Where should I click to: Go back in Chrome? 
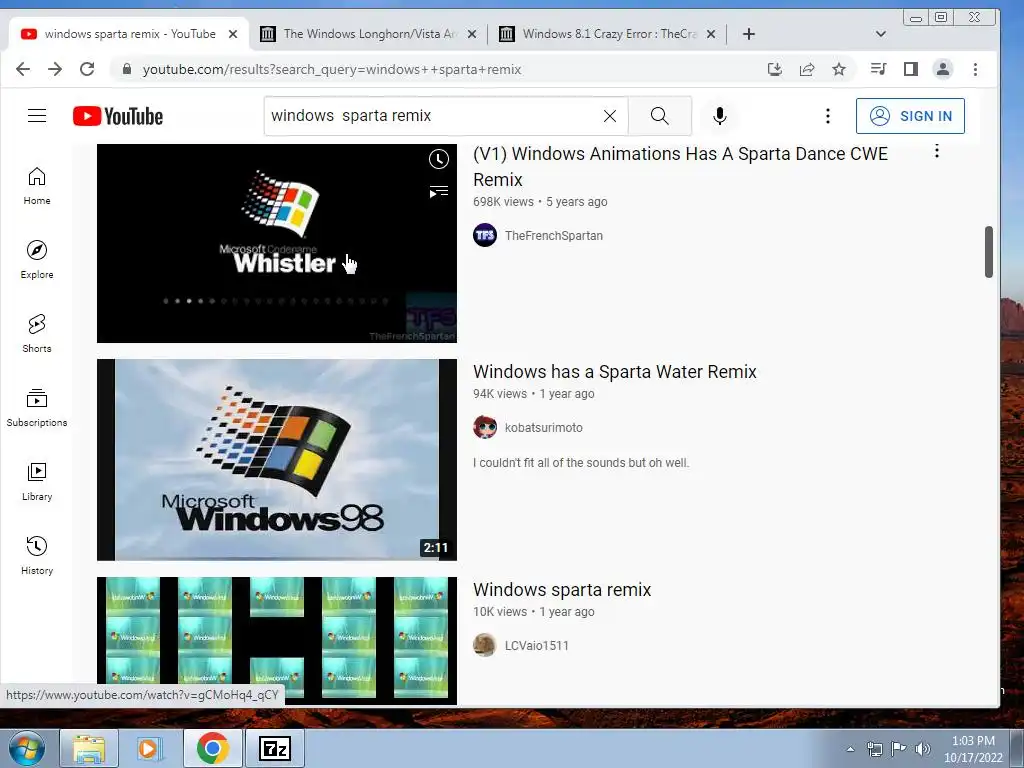[x=23, y=69]
